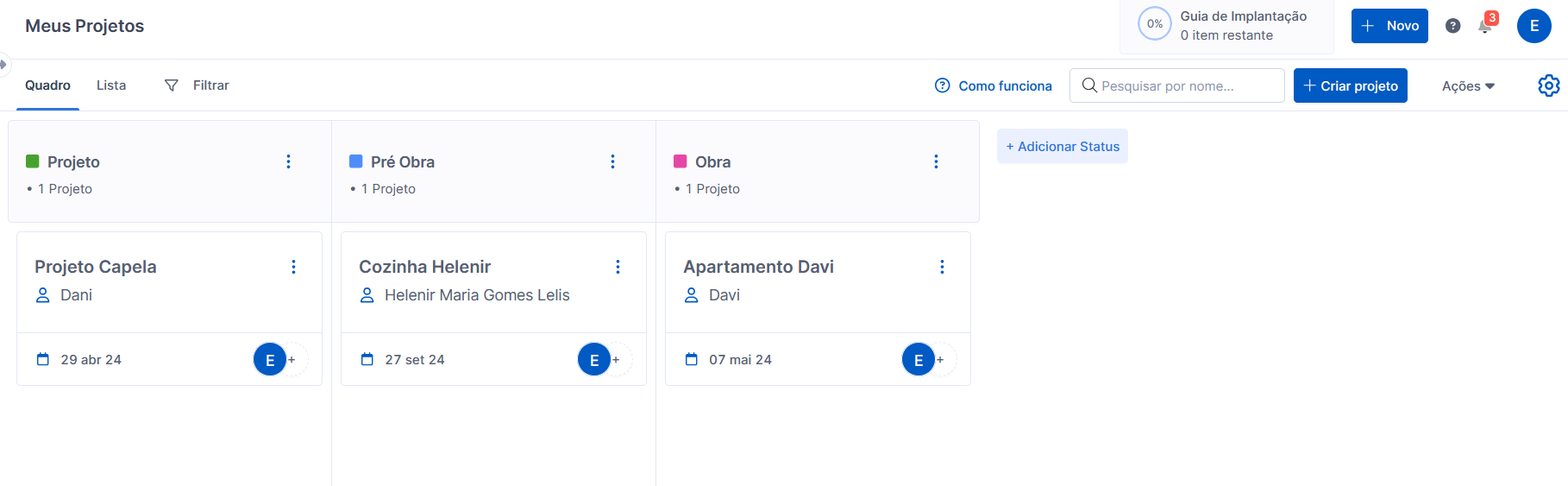Open the user avatar menu

(x=1534, y=26)
